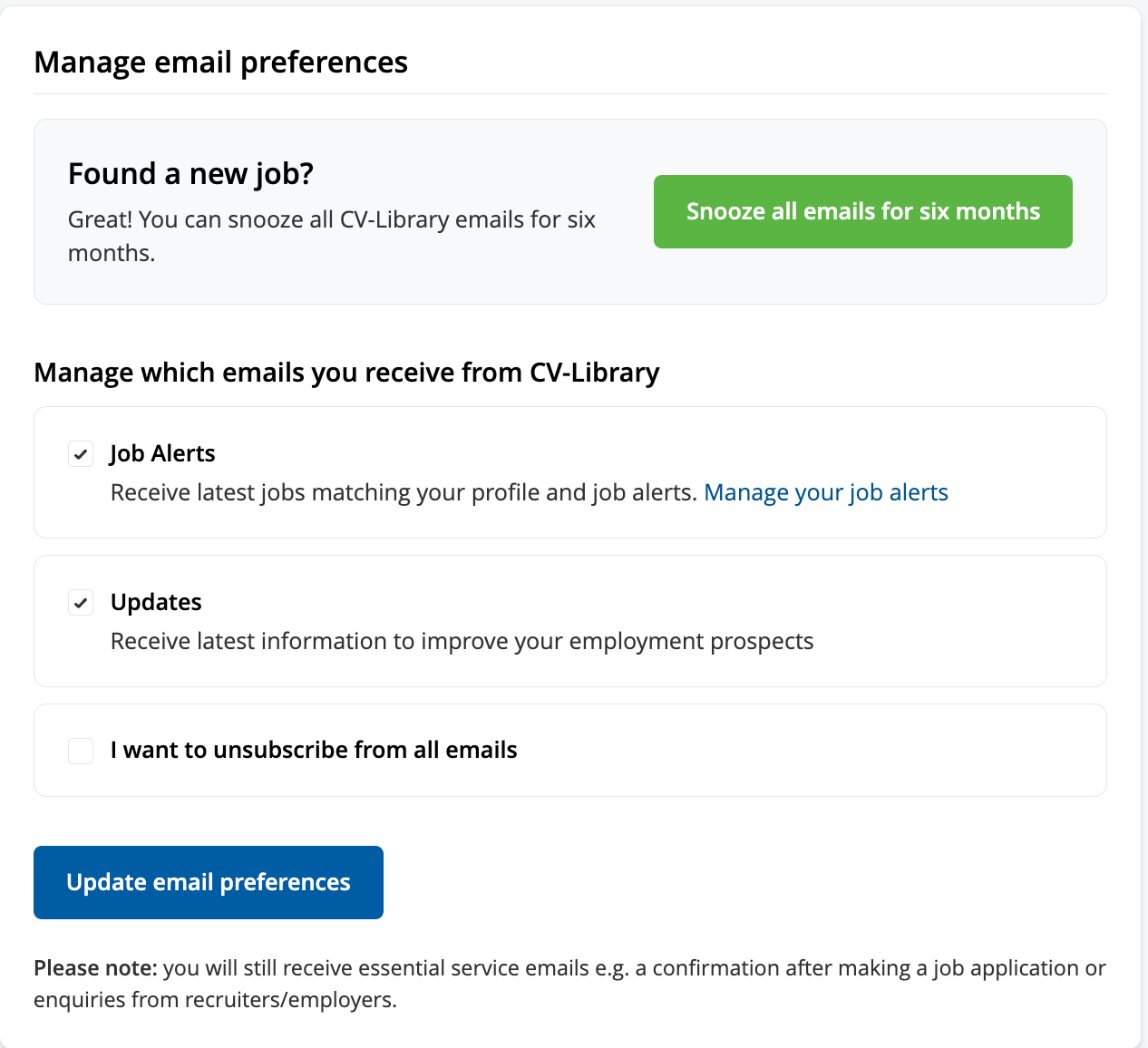
Task: Click the Job Alerts label text
Action: [162, 453]
